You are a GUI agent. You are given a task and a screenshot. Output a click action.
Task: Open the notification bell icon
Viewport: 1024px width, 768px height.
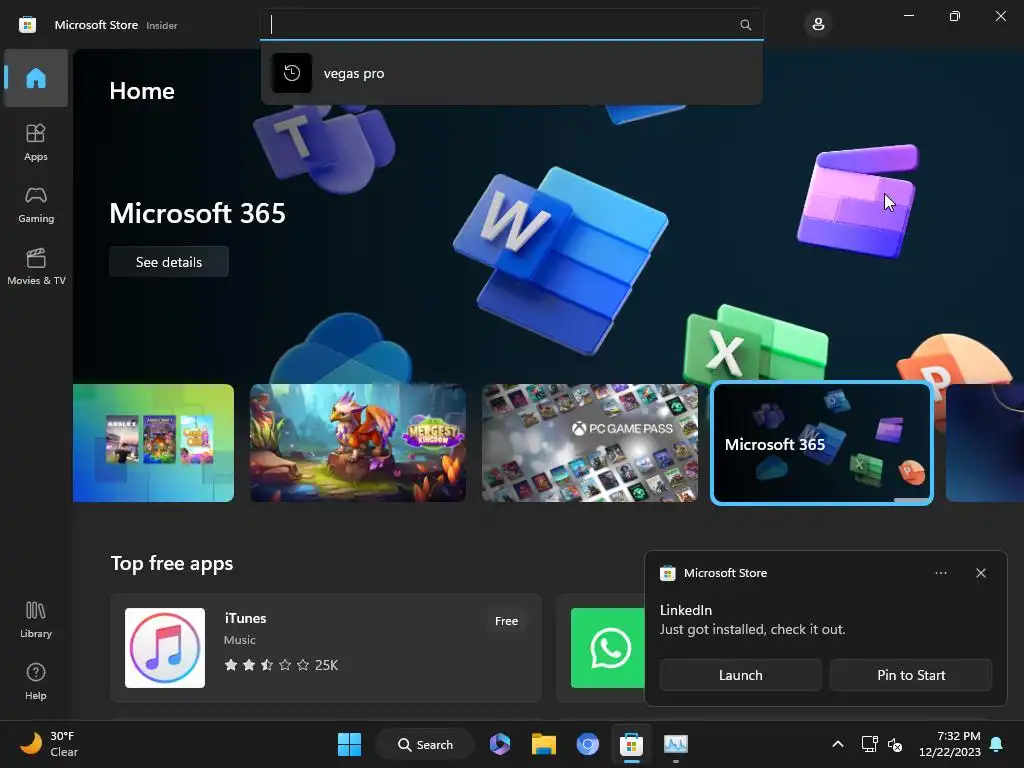coord(997,744)
